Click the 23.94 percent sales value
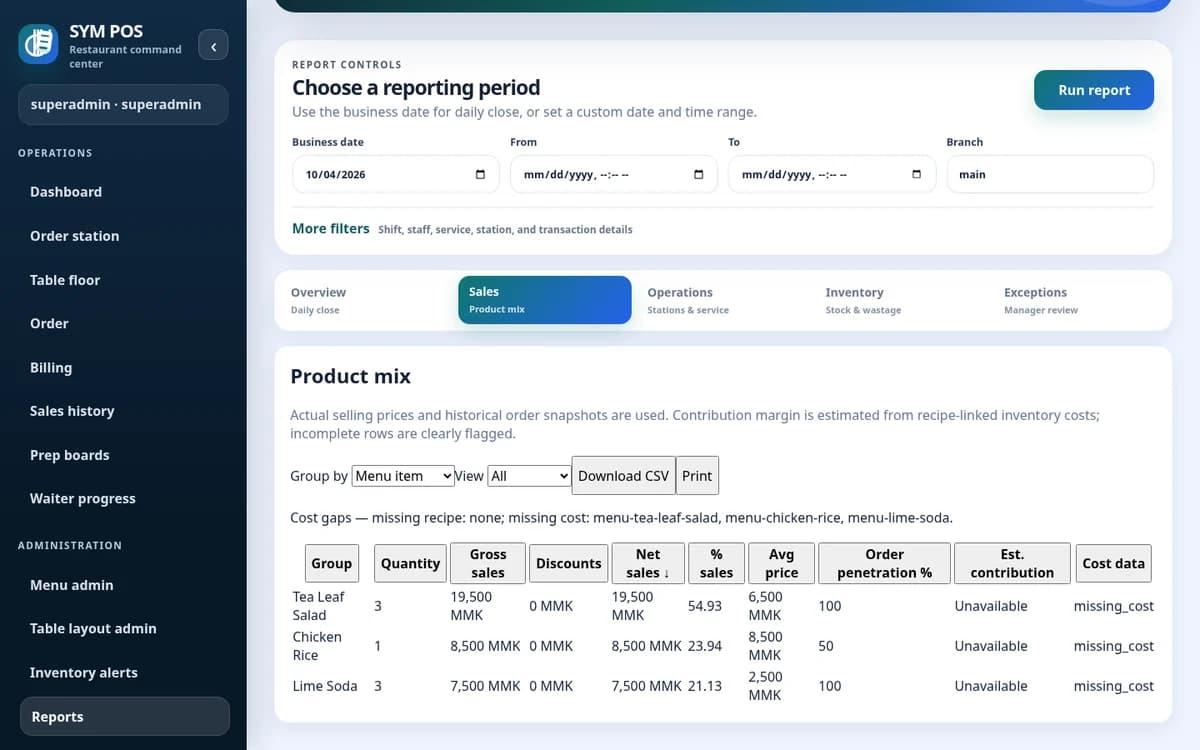The width and height of the screenshot is (1200, 750). 705,646
